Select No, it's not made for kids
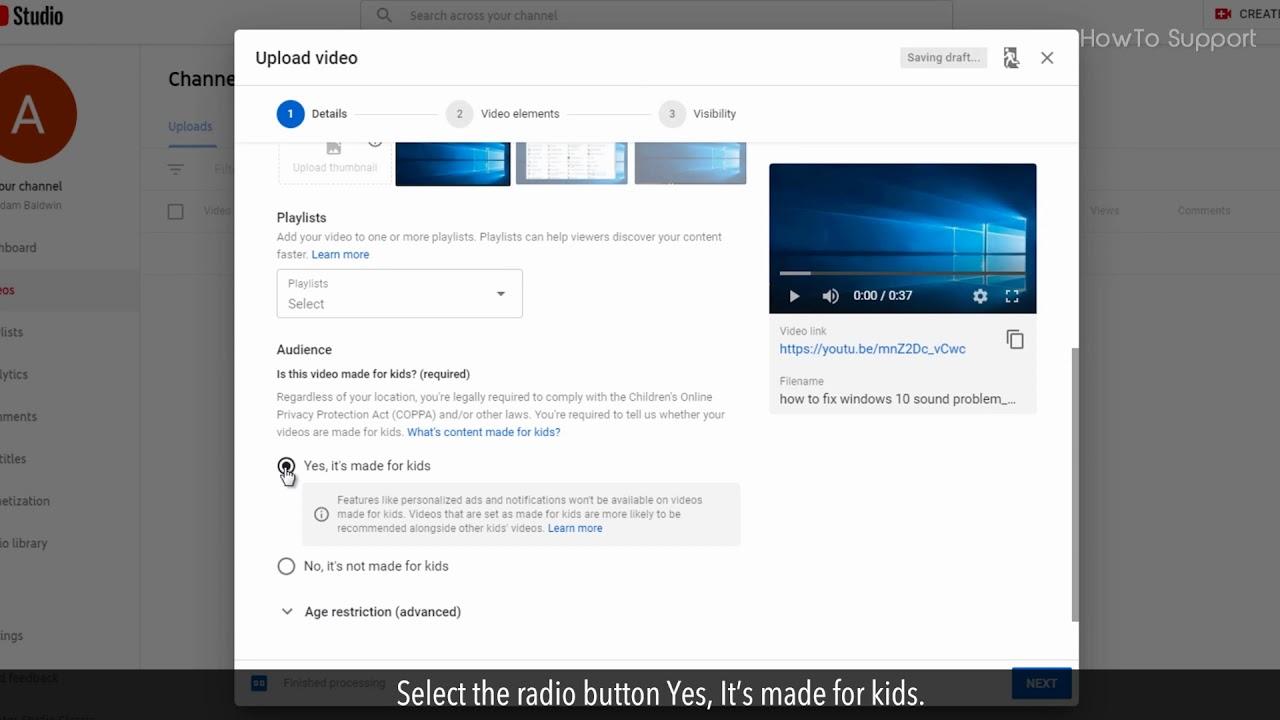Image resolution: width=1280 pixels, height=720 pixels. pyautogui.click(x=286, y=566)
